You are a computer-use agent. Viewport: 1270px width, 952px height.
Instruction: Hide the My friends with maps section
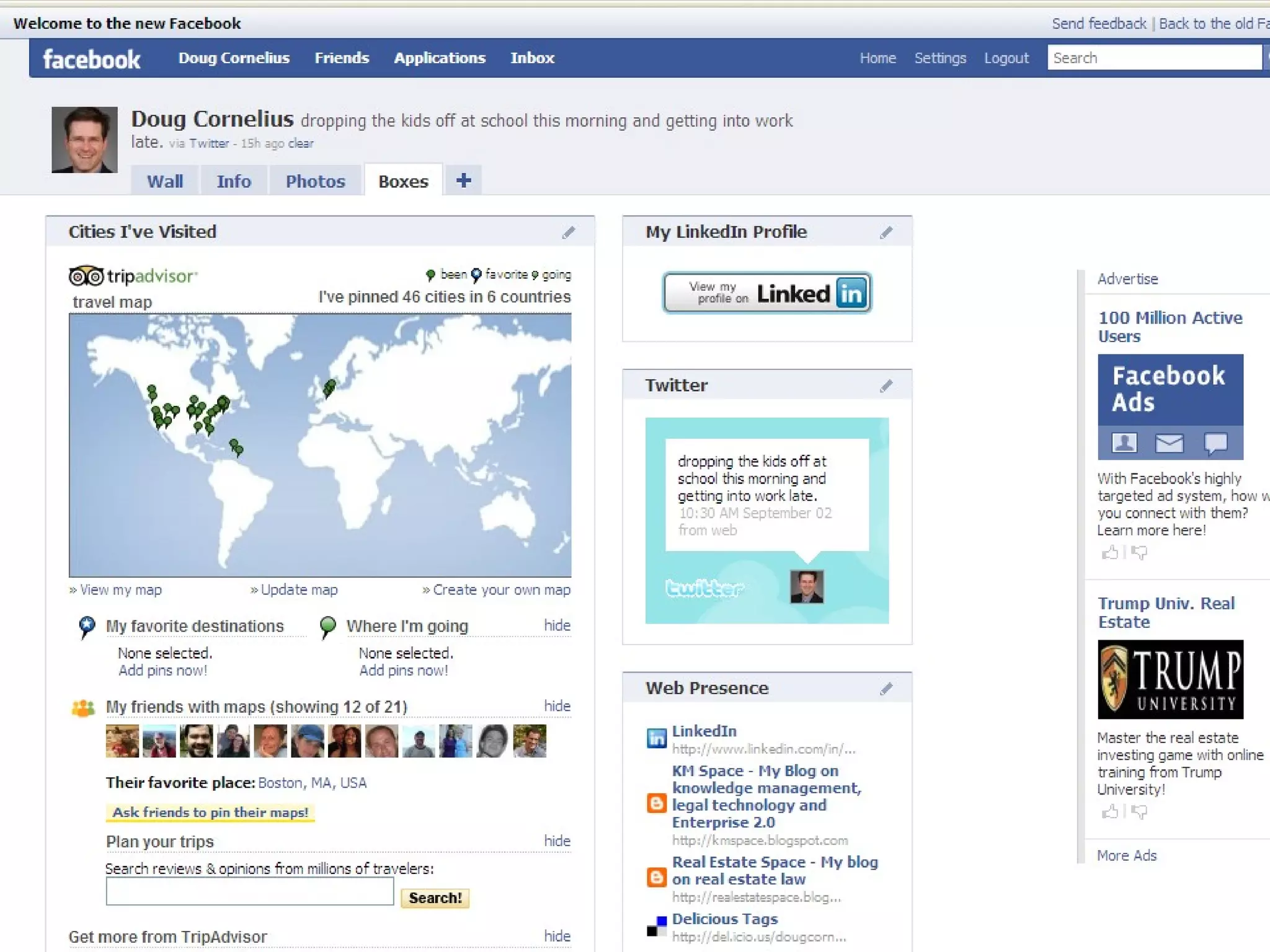(x=557, y=706)
